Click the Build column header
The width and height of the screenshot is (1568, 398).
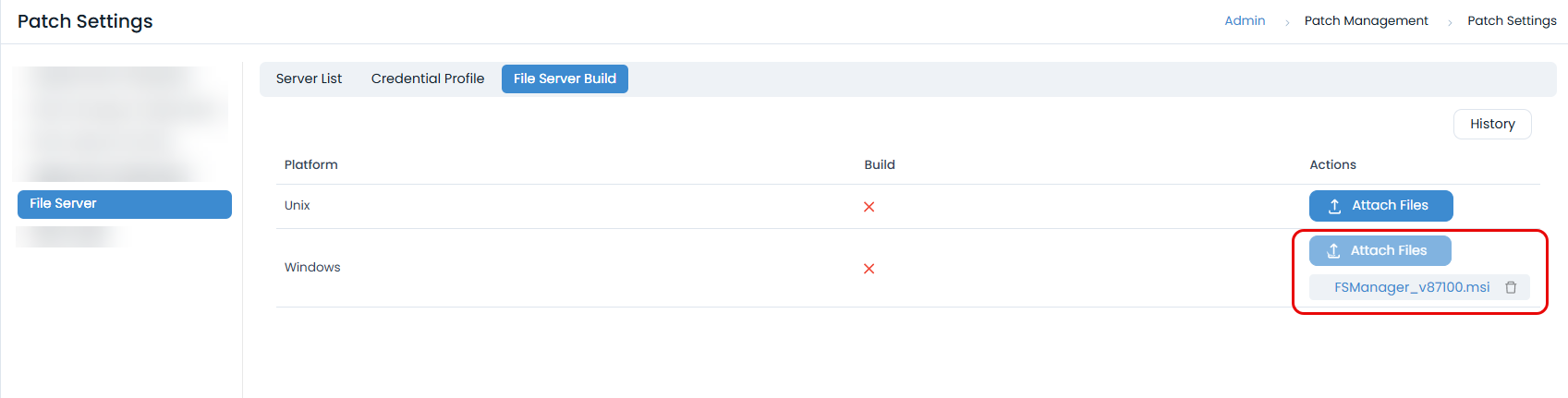[x=880, y=164]
